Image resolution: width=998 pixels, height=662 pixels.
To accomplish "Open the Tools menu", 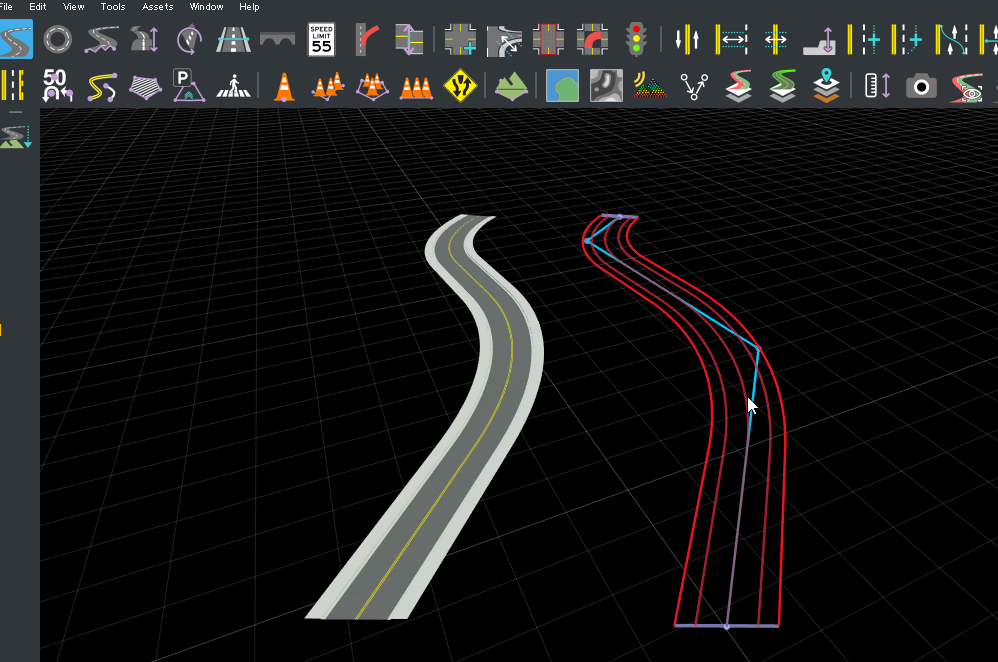I will (112, 6).
